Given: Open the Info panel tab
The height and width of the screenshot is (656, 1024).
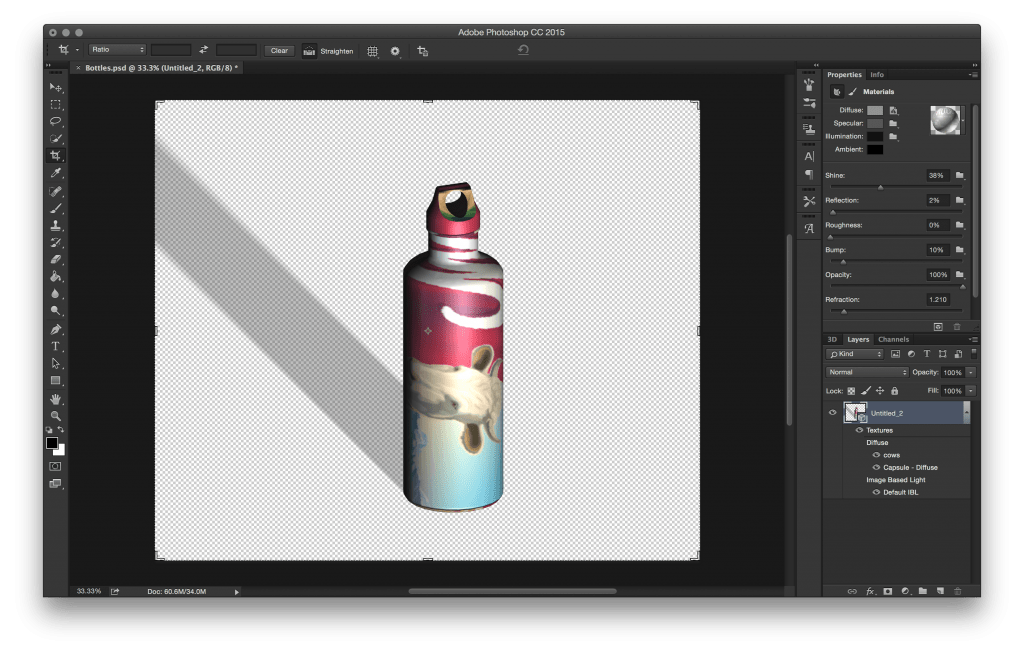Looking at the screenshot, I should (x=877, y=75).
